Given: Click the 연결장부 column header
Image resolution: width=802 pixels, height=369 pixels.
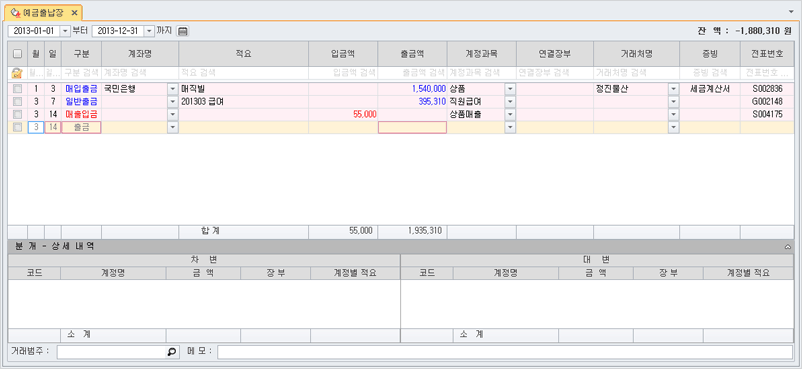Looking at the screenshot, I should 555,54.
